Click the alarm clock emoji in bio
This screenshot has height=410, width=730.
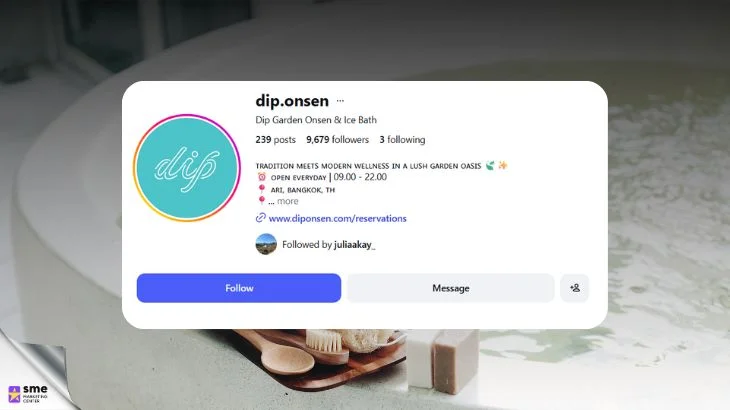(x=262, y=177)
